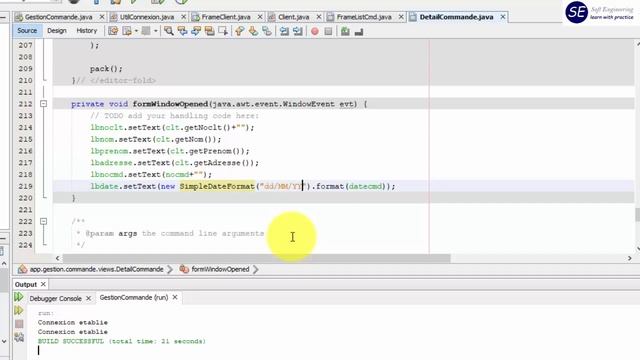Close the DetailCommande.java tab
640x360 pixels.
tap(503, 17)
